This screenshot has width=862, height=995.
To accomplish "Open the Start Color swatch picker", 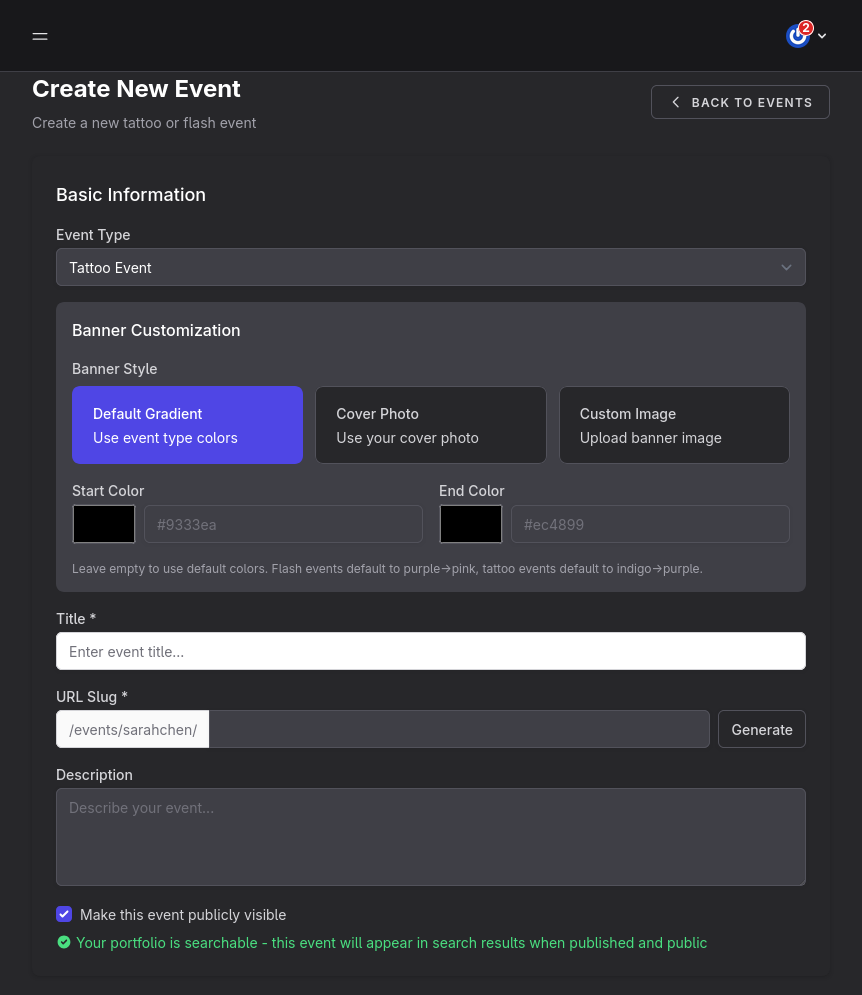I will pyautogui.click(x=104, y=524).
